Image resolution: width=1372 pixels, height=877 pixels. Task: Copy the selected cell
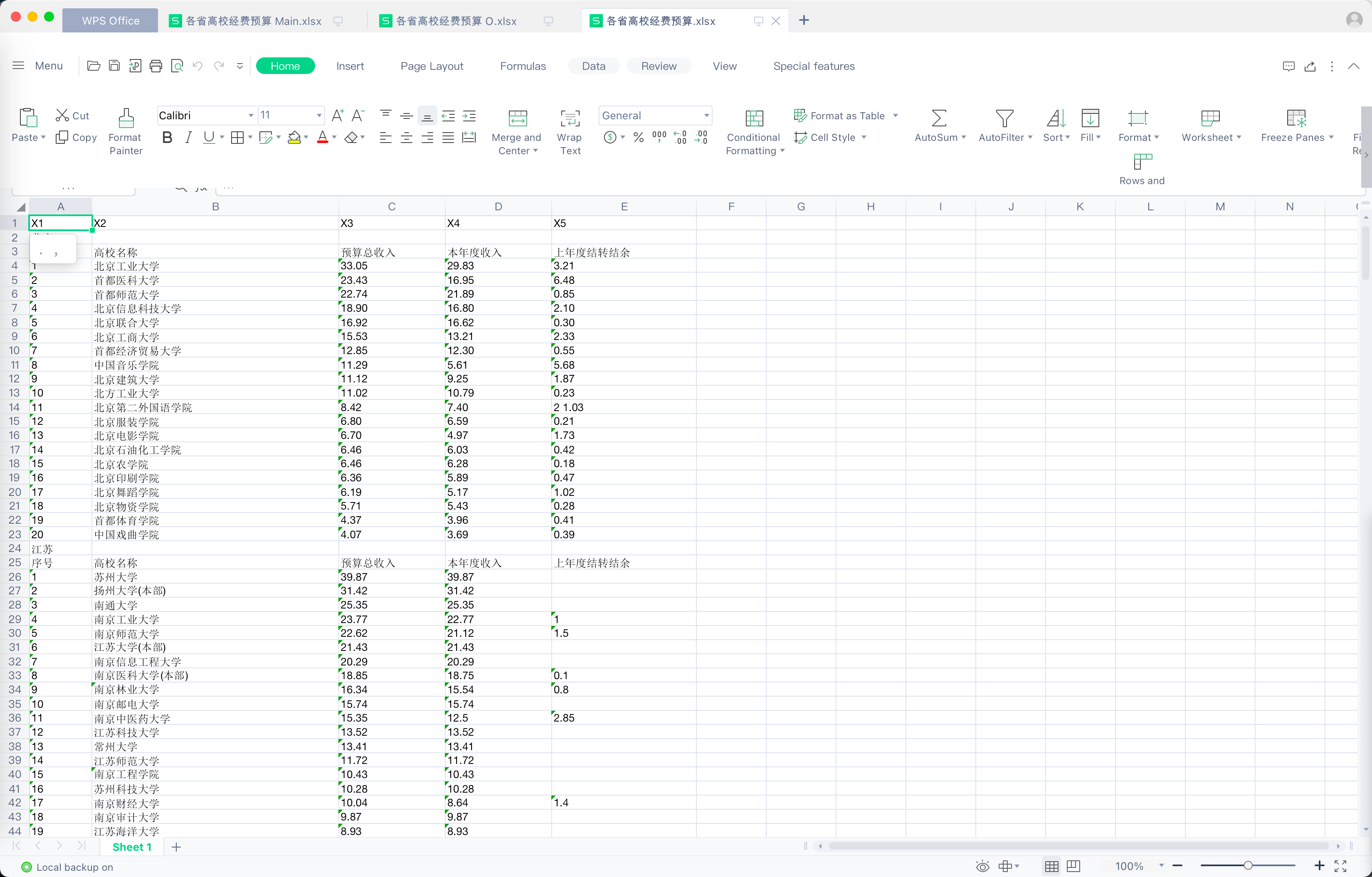point(76,137)
